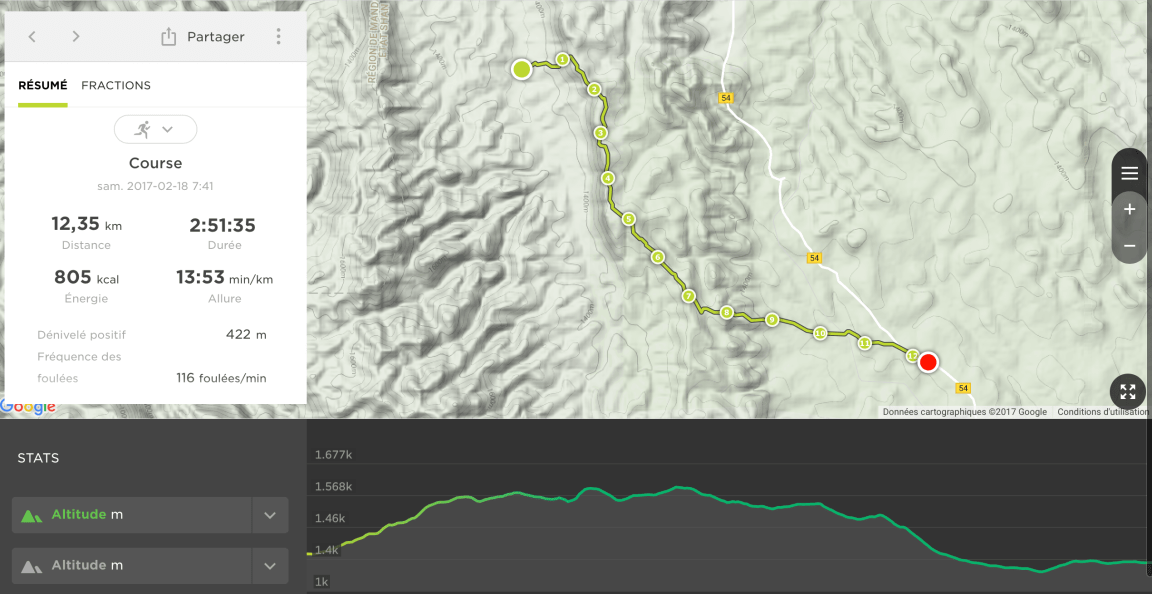The image size is (1152, 594).
Task: Expand the gray Altitude stat dropdown
Action: (270, 566)
